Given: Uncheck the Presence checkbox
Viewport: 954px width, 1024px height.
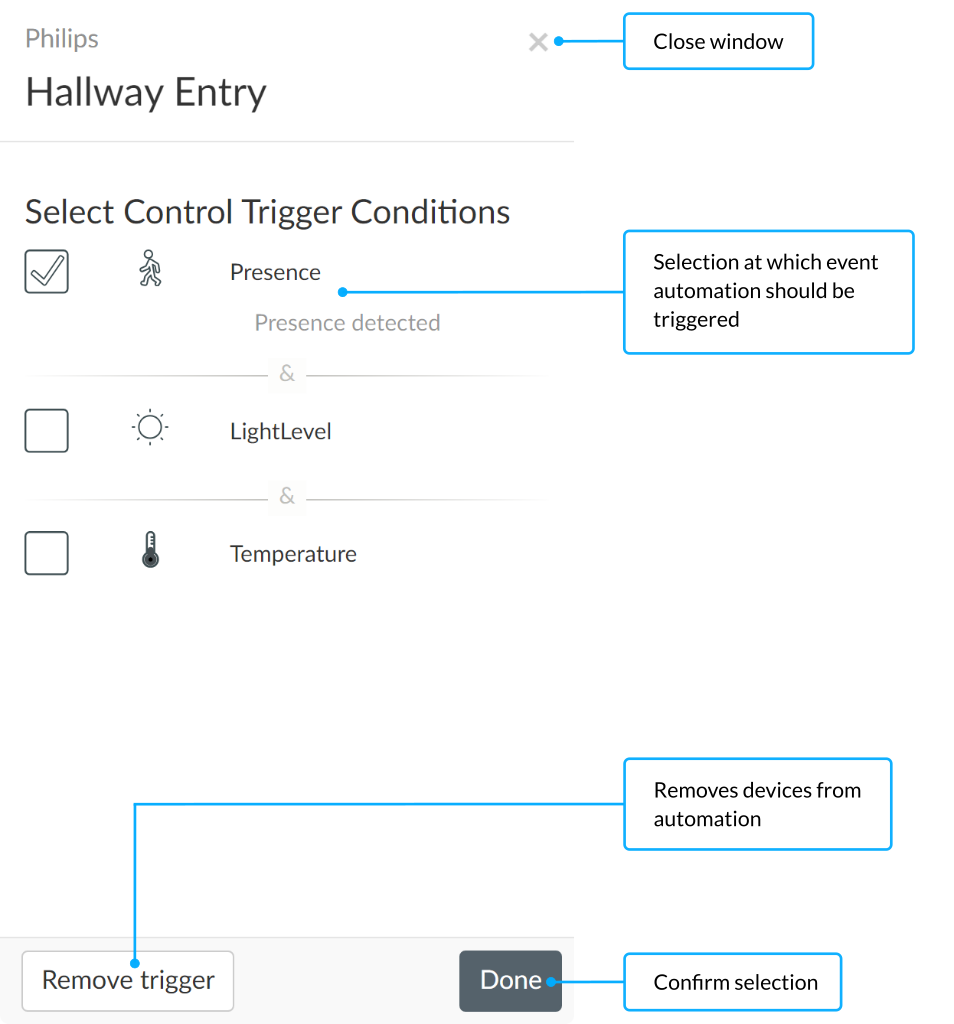Looking at the screenshot, I should tap(46, 271).
